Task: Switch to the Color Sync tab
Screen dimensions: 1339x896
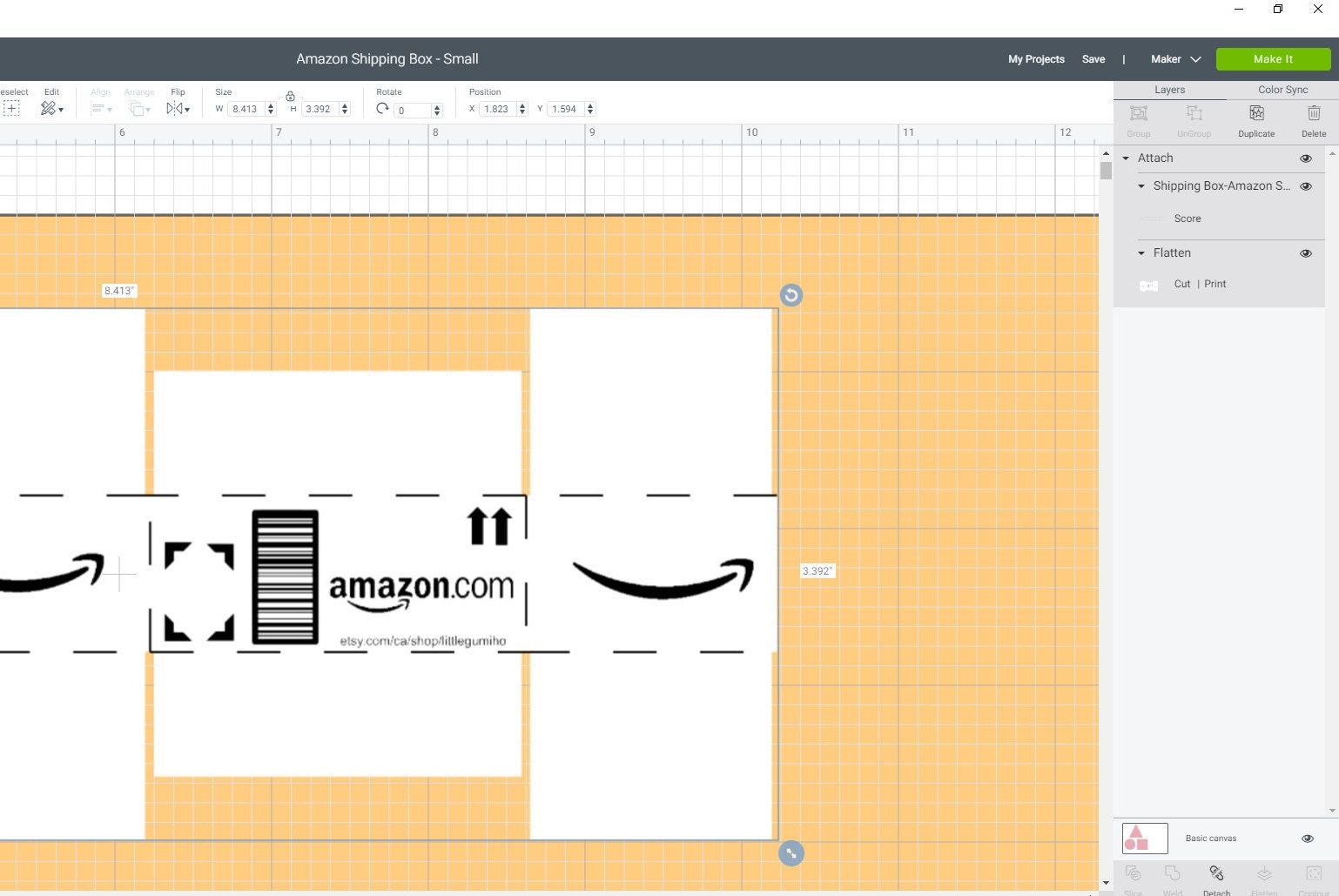Action: tap(1282, 90)
